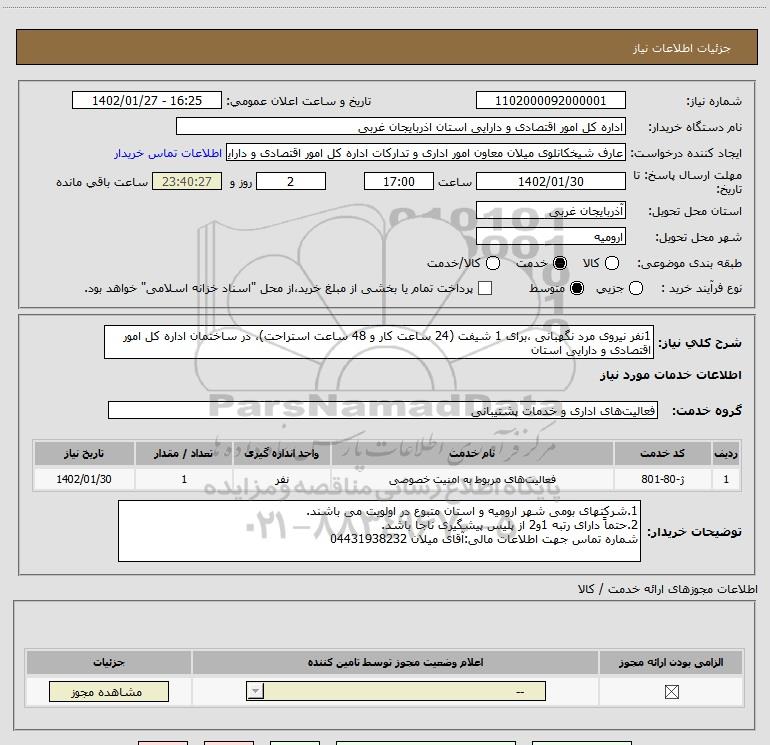Image resolution: width=770 pixels, height=745 pixels.
Task: Click the need number field 1102000092000001
Action: (550, 100)
